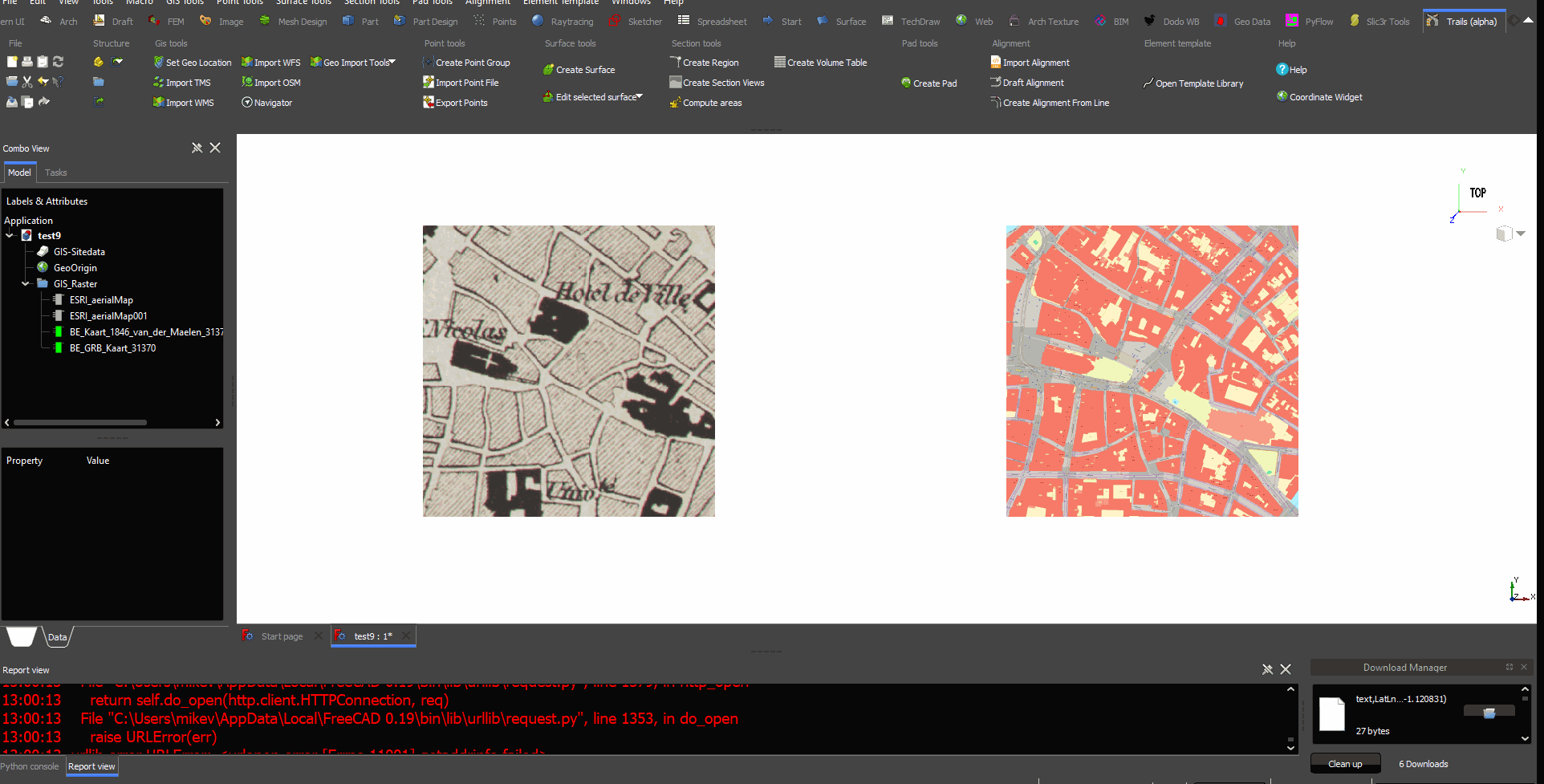Click Compute areas tool
1544x784 pixels.
tap(705, 103)
